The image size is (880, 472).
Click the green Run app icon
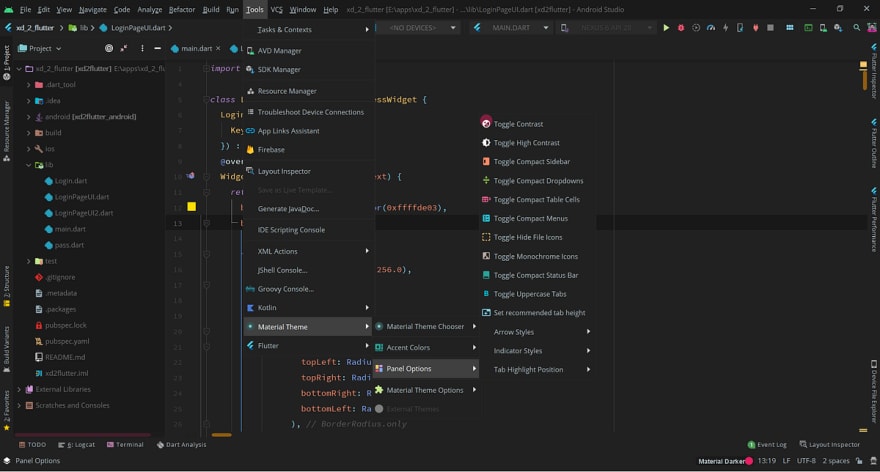coord(666,28)
